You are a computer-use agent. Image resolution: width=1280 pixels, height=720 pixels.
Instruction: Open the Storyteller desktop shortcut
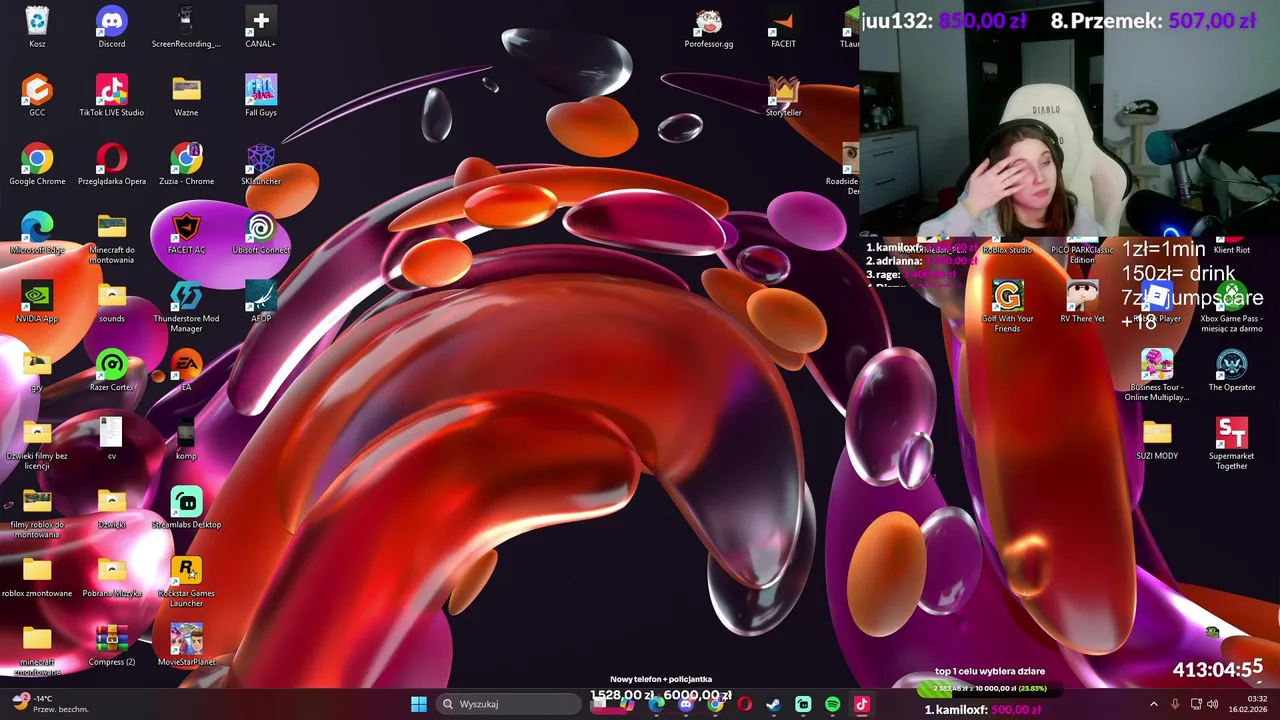pos(783,96)
